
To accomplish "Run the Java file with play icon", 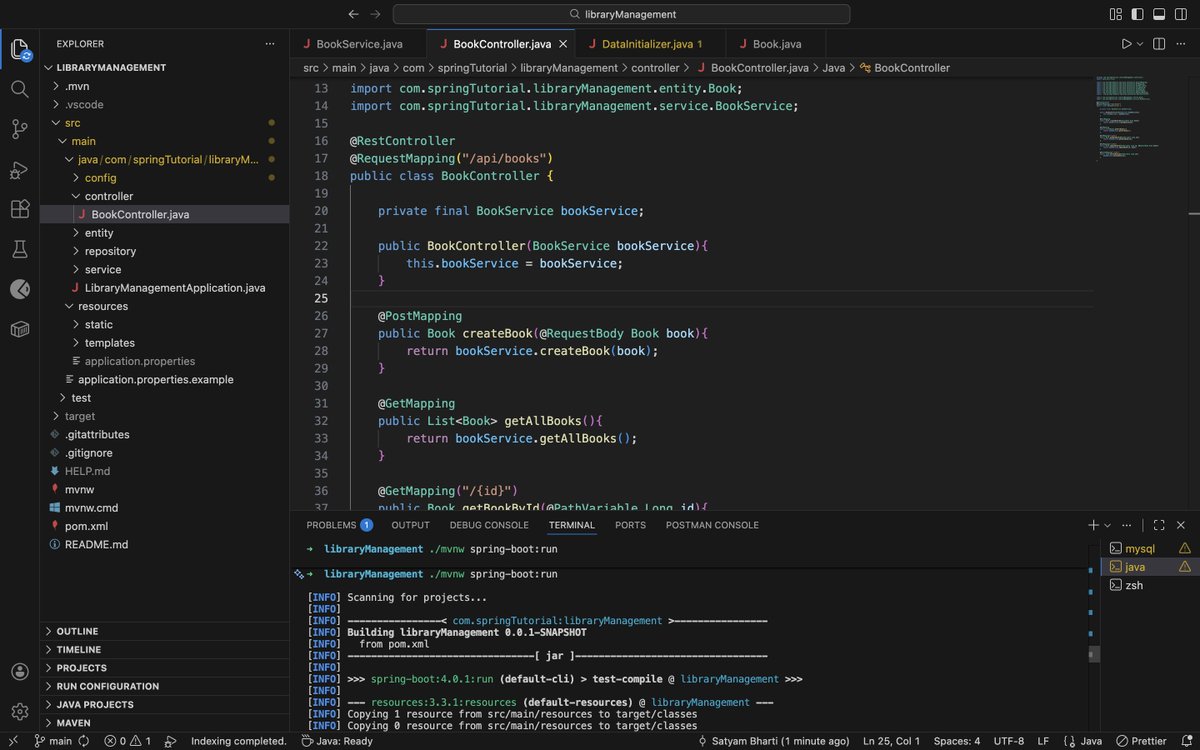I will [x=1126, y=44].
